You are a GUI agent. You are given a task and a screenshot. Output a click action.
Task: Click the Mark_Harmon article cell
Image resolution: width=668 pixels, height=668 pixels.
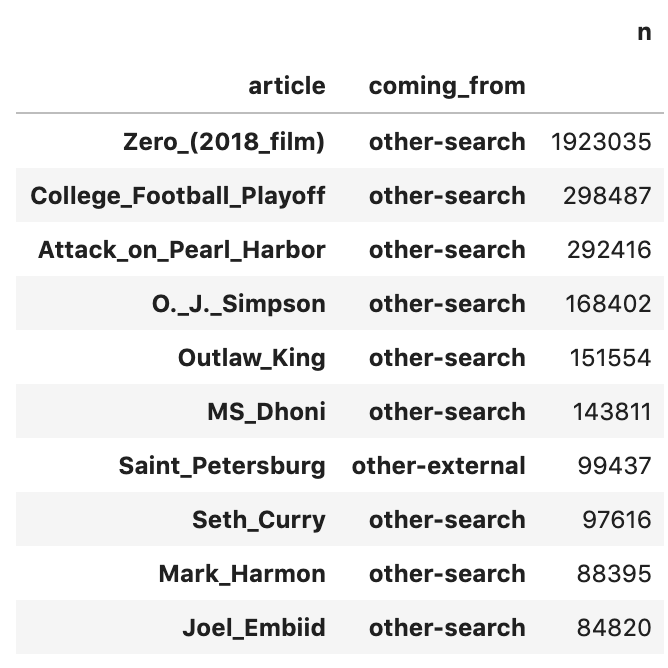242,574
